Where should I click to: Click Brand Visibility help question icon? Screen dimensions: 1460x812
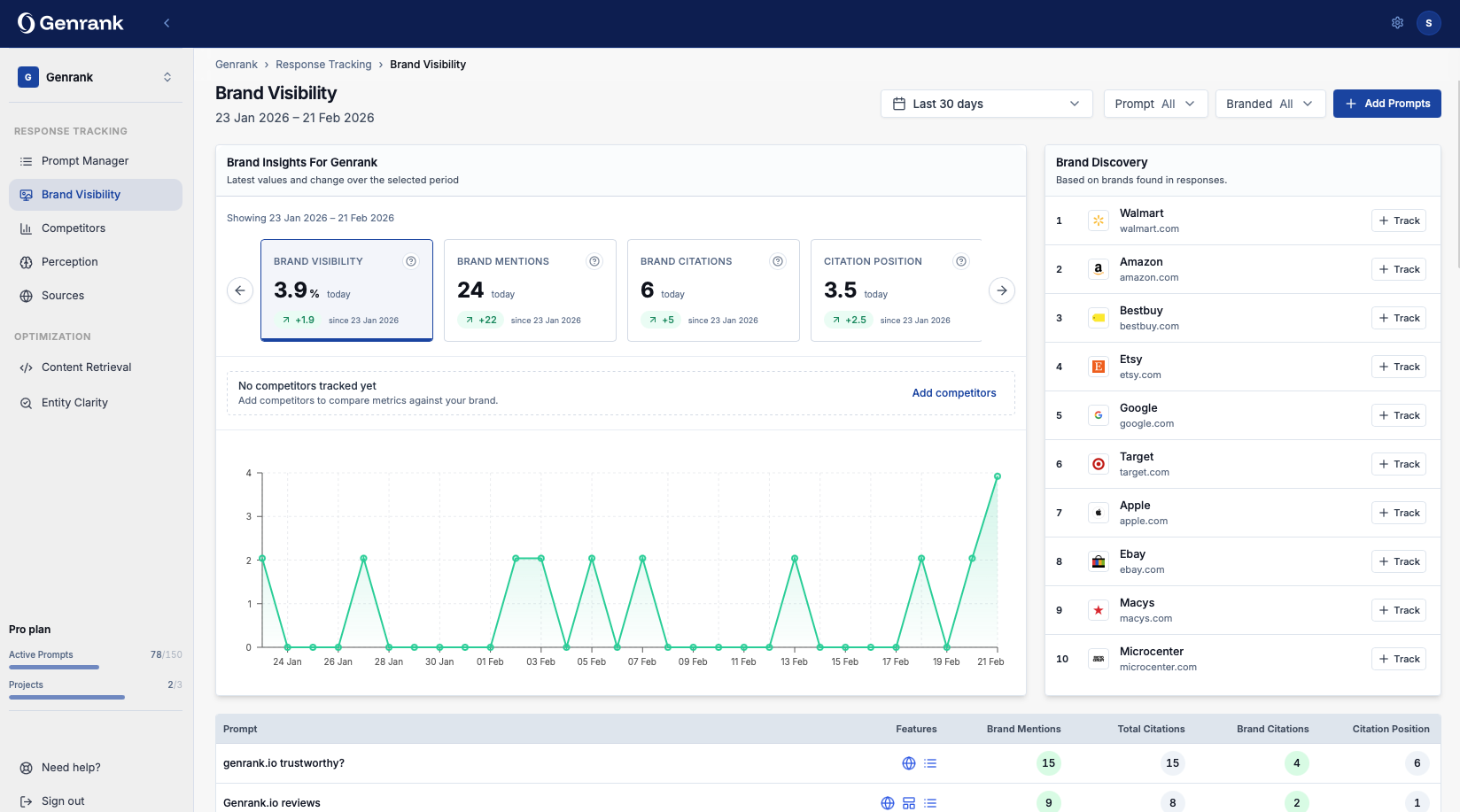411,261
